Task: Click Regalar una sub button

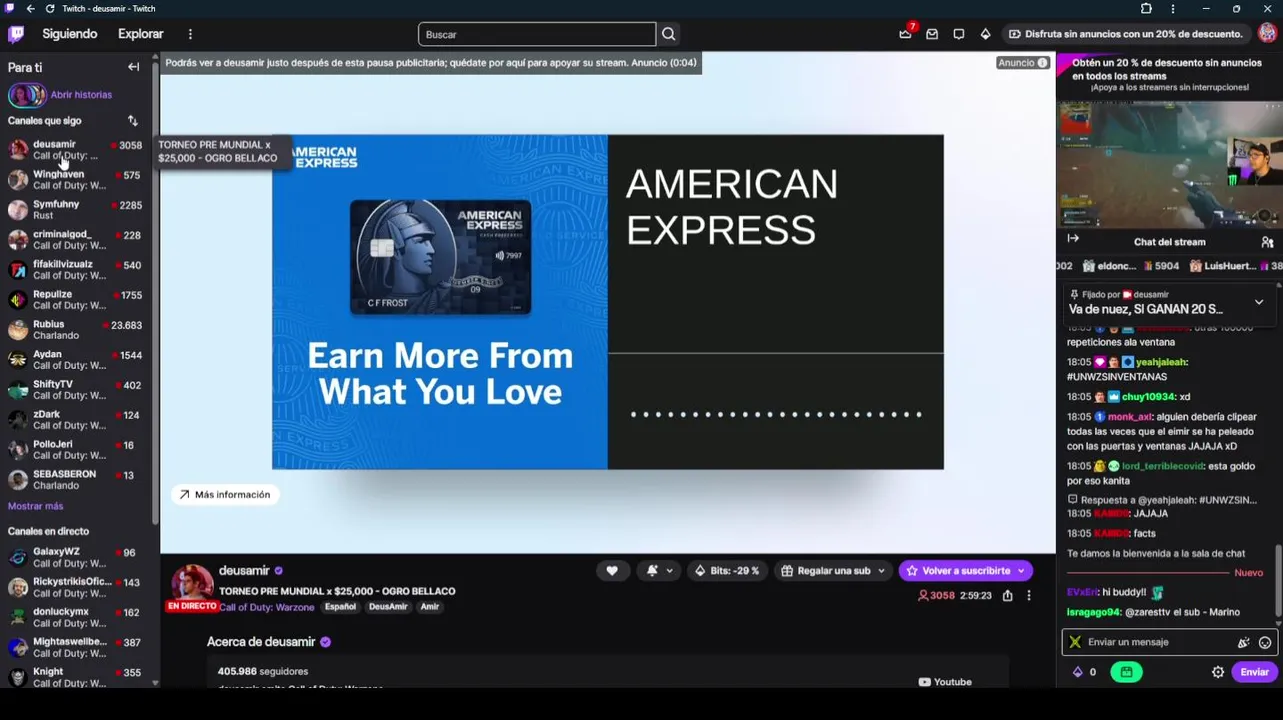Action: pos(825,571)
